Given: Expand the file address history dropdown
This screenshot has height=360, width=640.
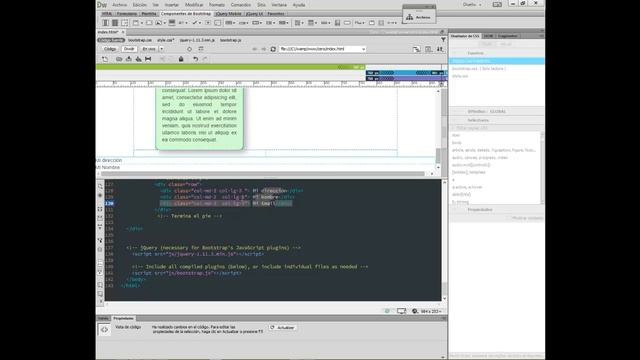Looking at the screenshot, I should click(x=363, y=49).
